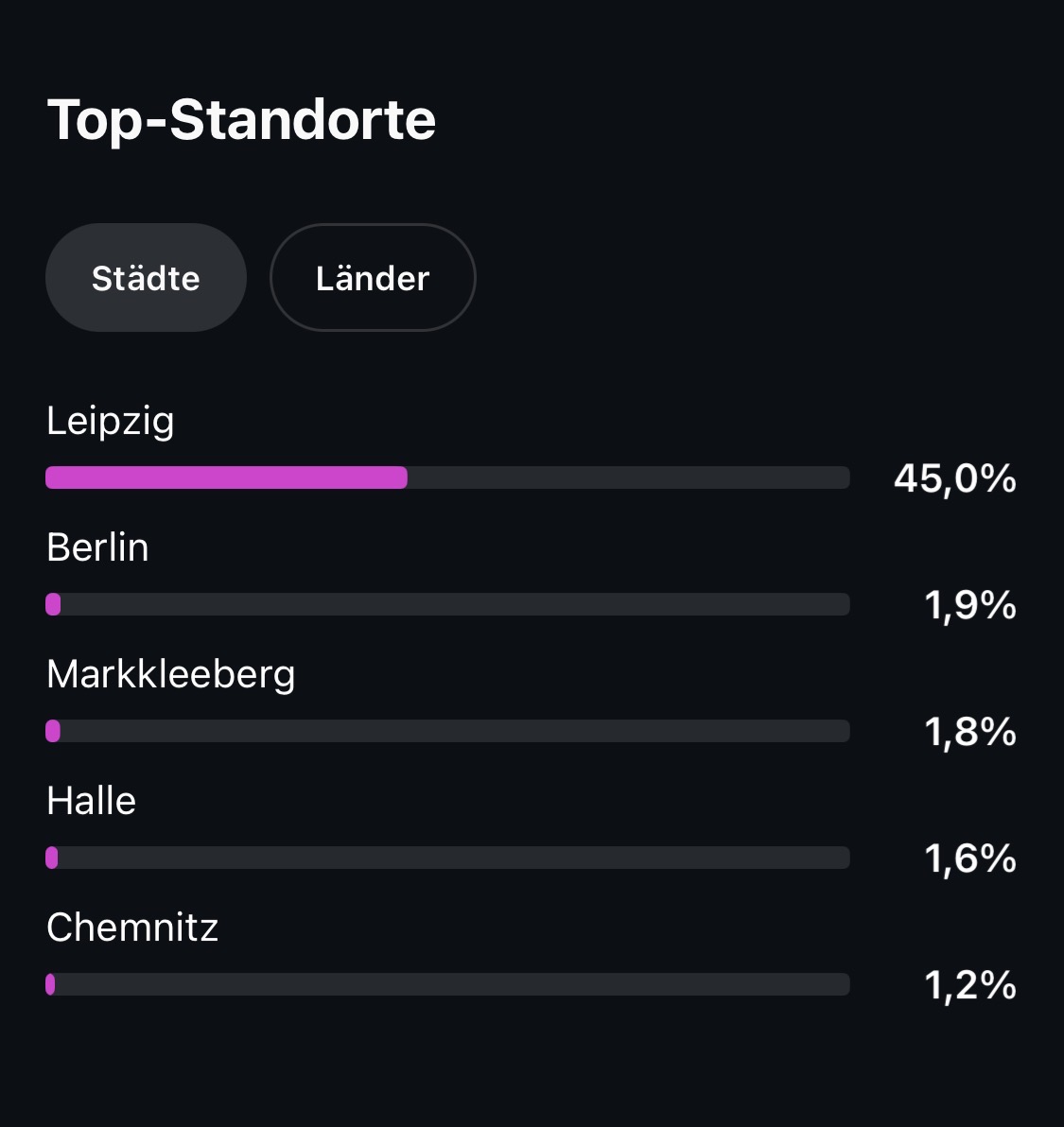
Task: Click the pink filled part of Leipzig's bar
Action: (226, 477)
